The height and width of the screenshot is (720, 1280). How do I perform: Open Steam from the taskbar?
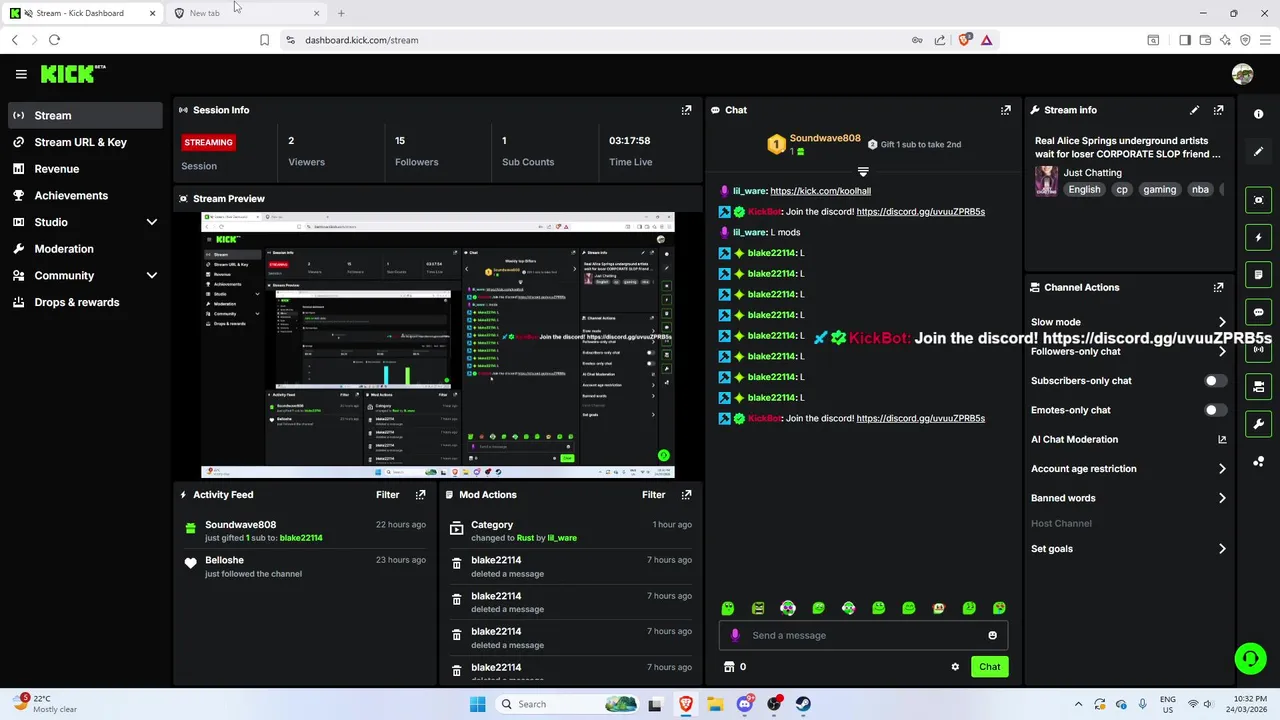[804, 704]
